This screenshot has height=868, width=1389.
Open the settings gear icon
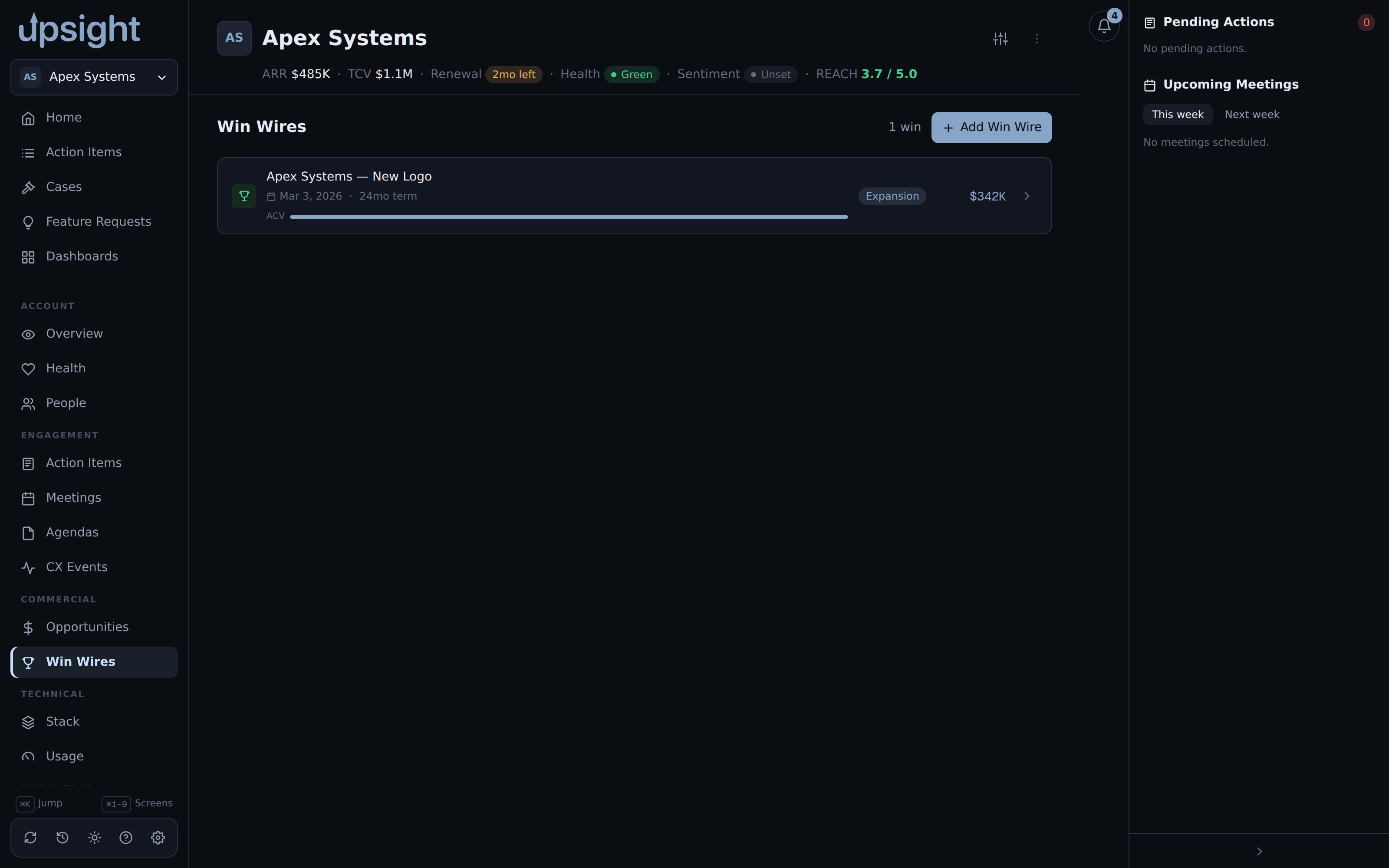tap(158, 838)
